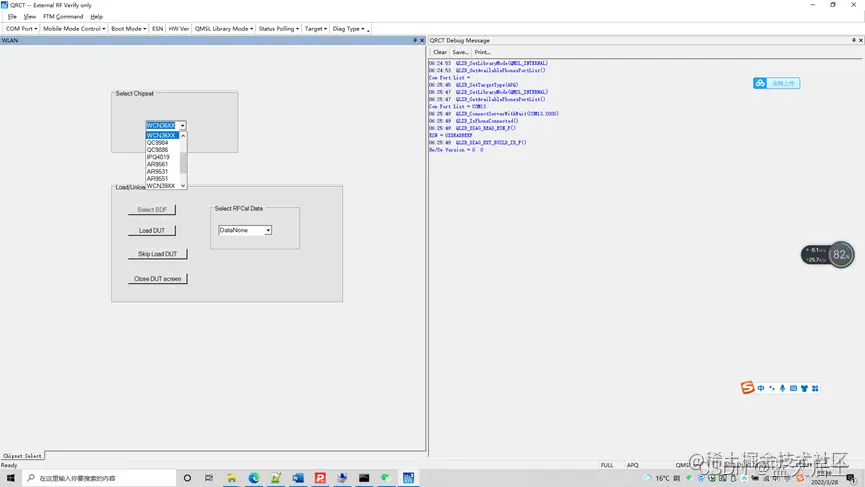
Task: Click the chipset list scroll-down arrow
Action: click(183, 186)
